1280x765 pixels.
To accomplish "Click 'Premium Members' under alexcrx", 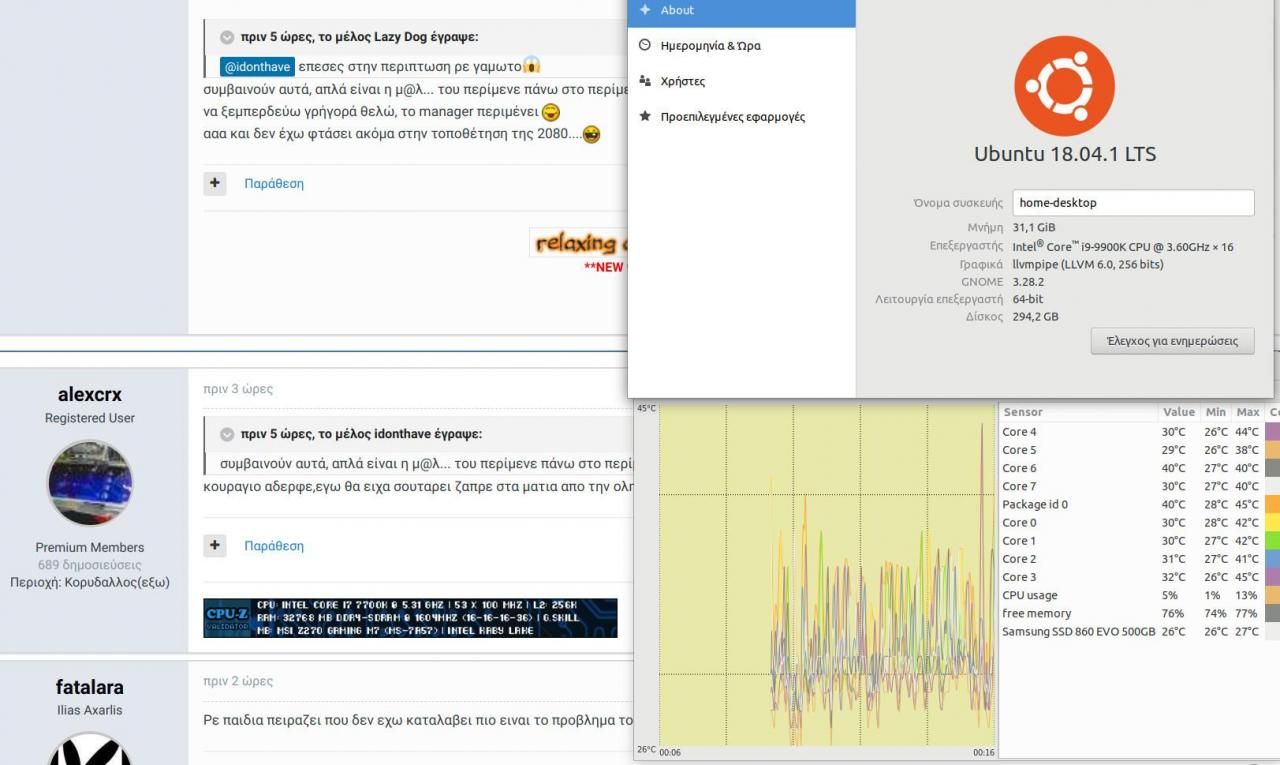I will 90,548.
